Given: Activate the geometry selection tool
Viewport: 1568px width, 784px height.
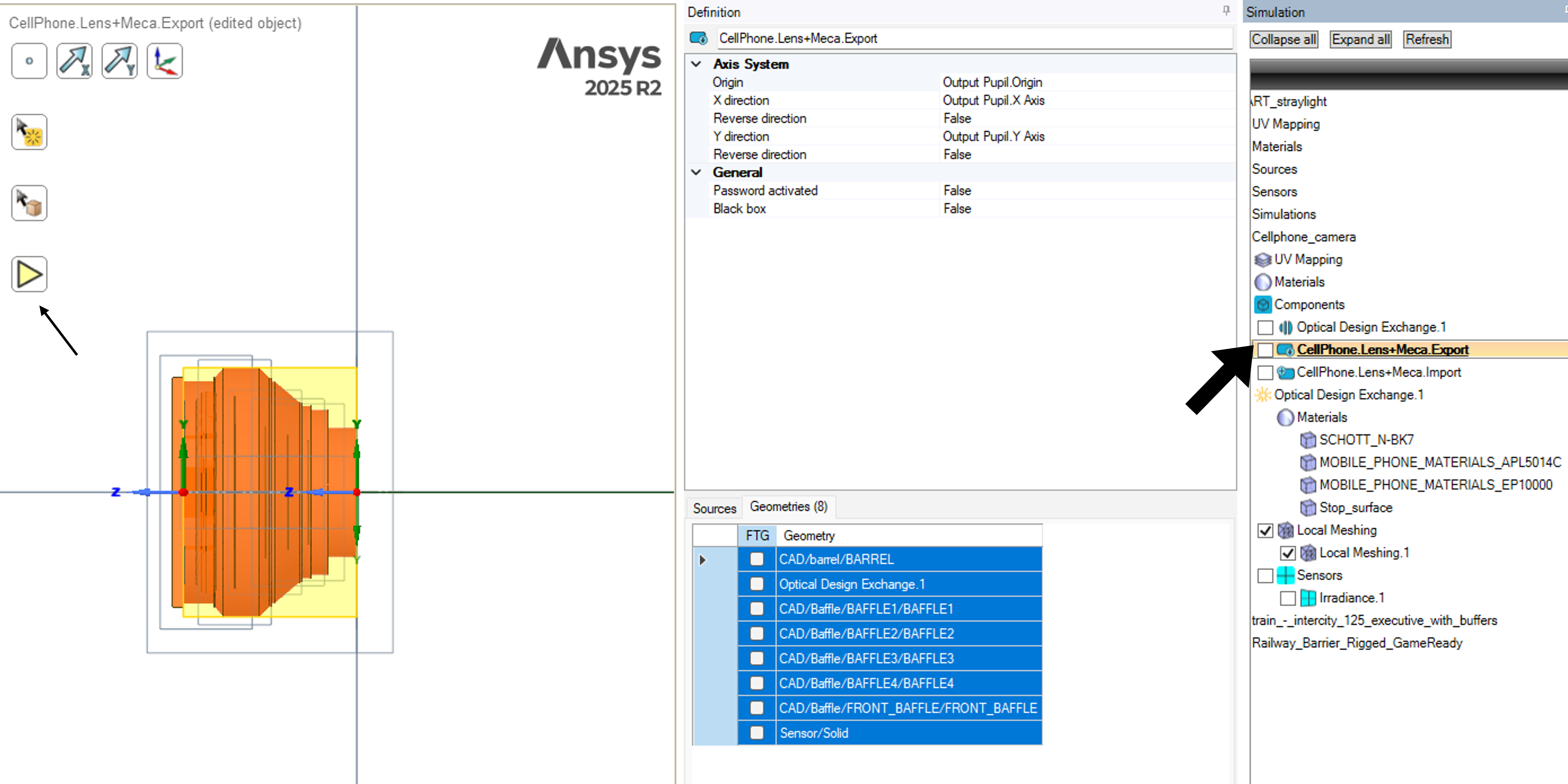Looking at the screenshot, I should [x=29, y=203].
